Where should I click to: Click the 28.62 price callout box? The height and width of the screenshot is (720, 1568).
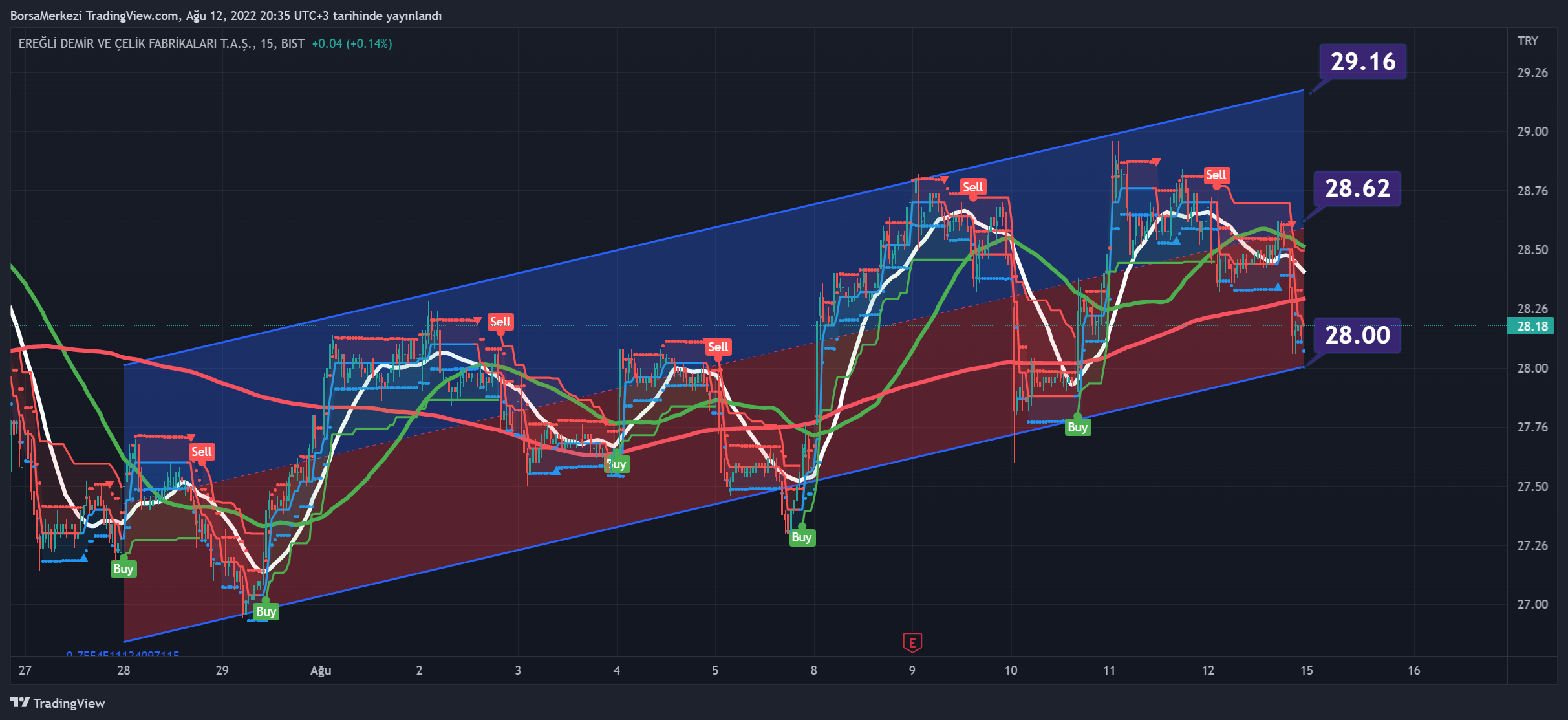(1358, 188)
